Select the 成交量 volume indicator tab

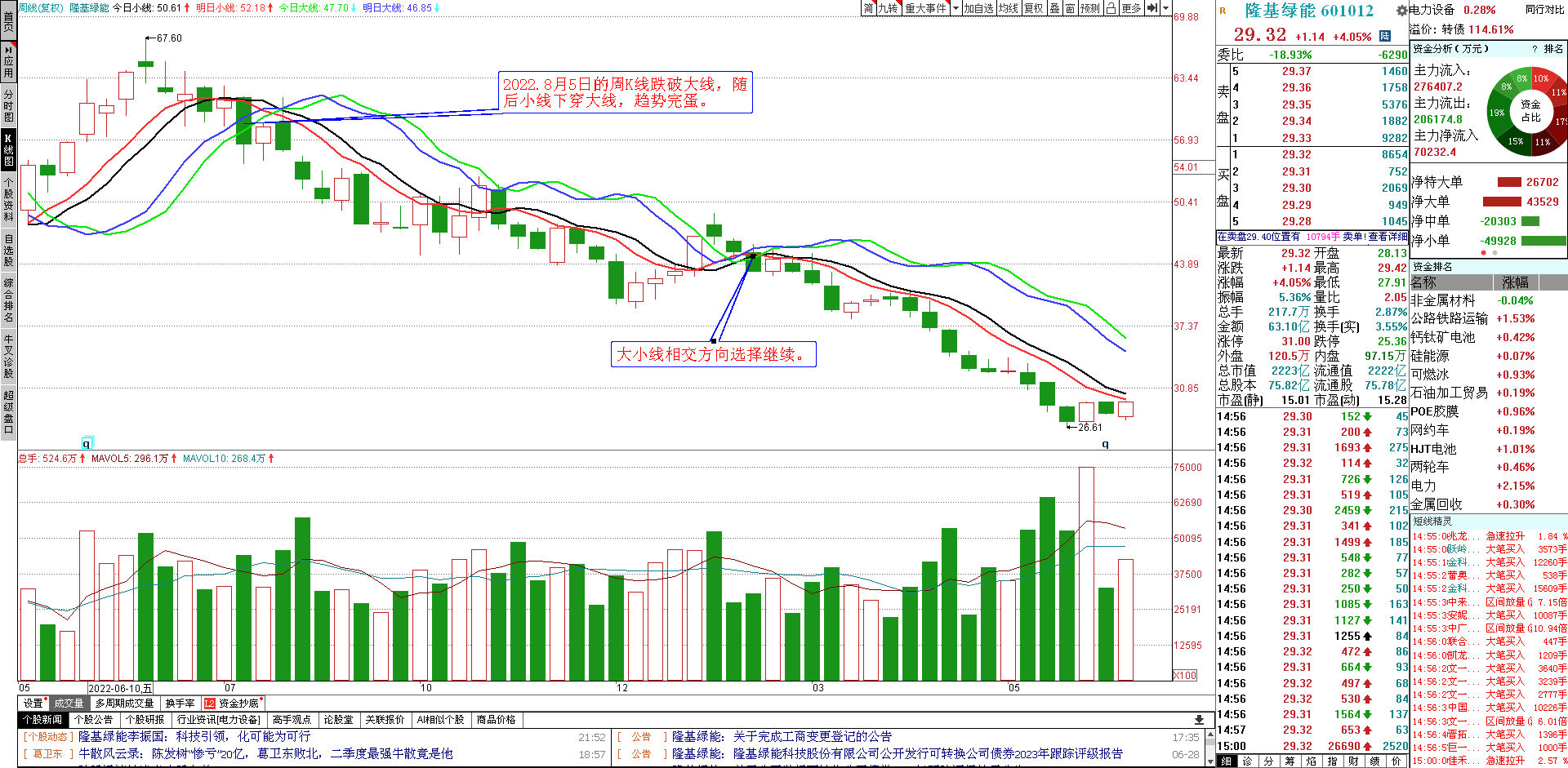point(69,703)
